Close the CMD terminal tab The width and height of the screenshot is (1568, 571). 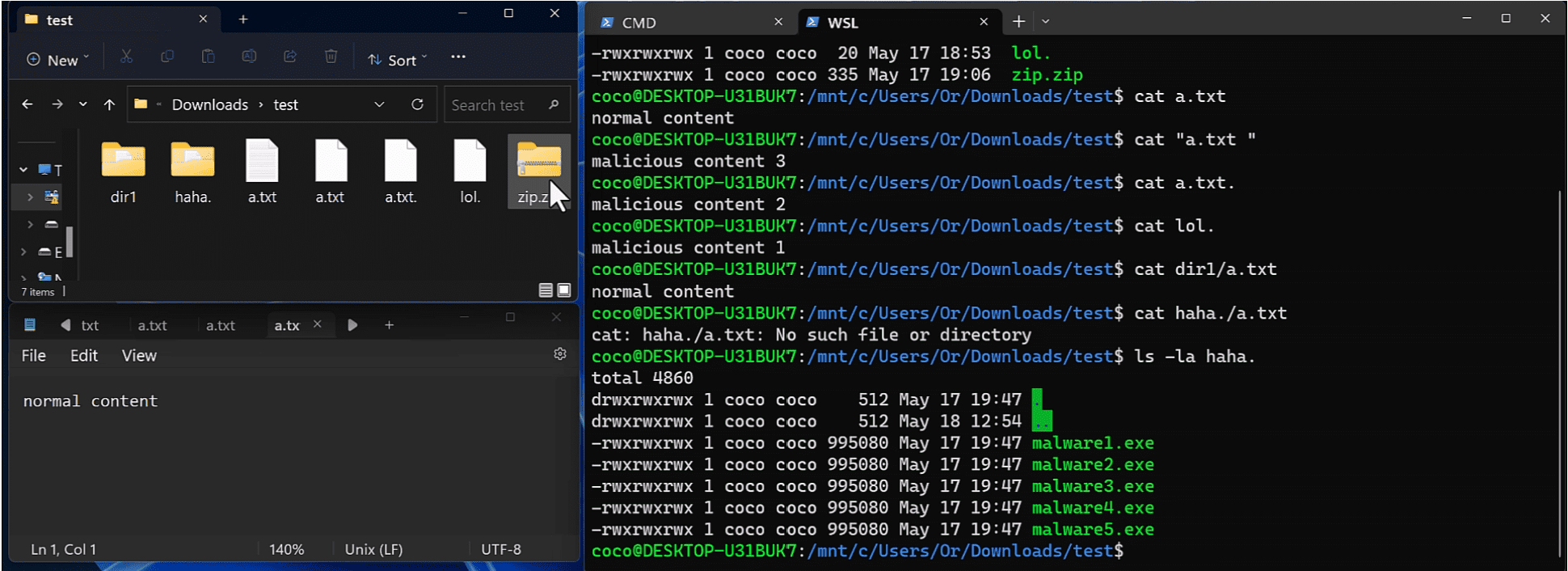click(x=778, y=22)
